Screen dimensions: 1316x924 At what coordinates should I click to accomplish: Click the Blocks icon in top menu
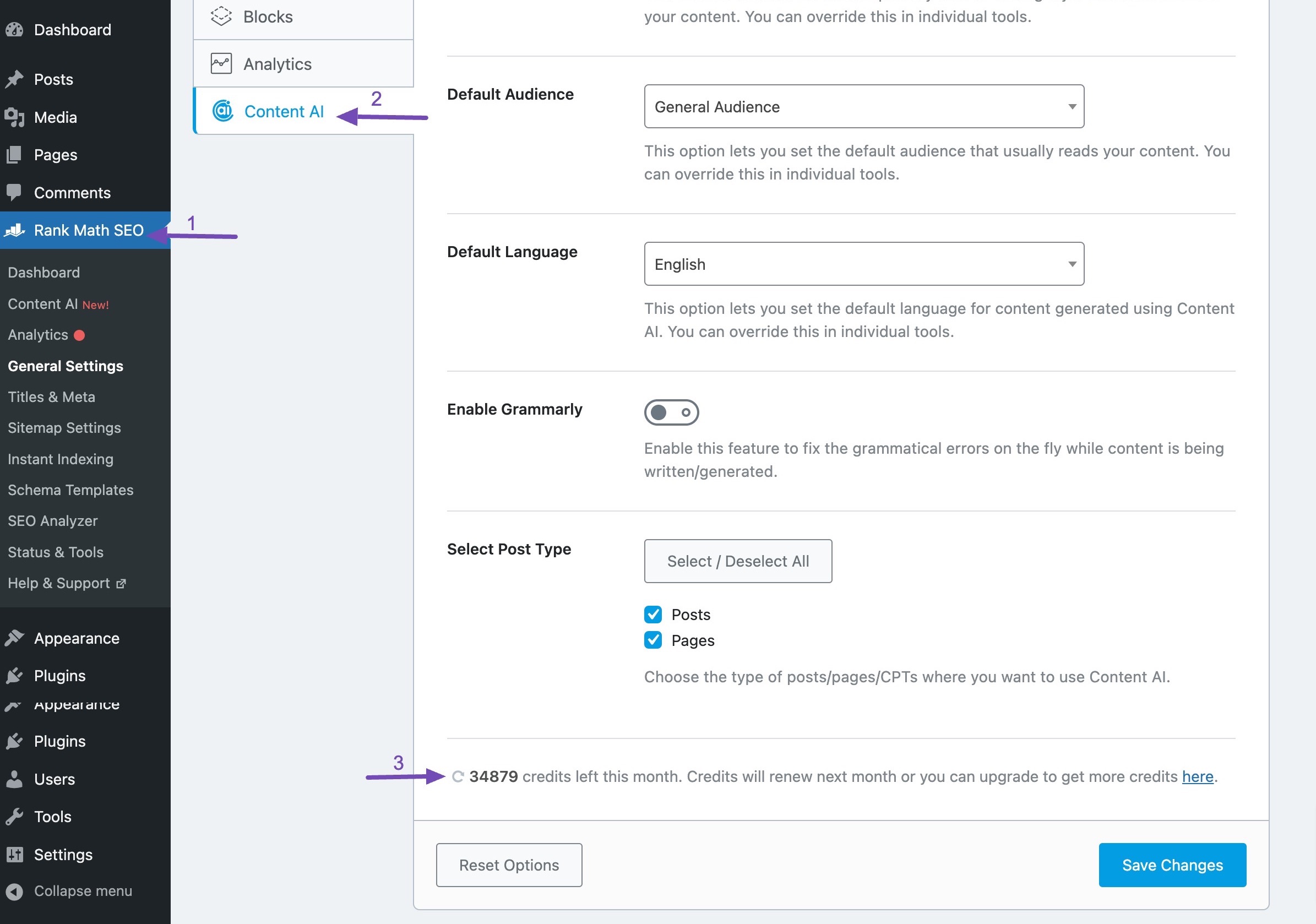220,15
